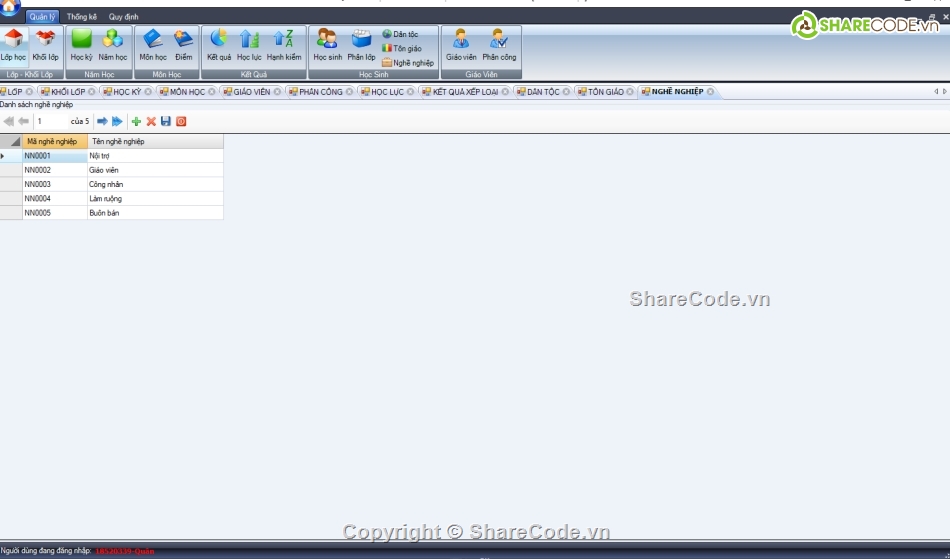Open the Quy định ribbon tab
The height and width of the screenshot is (559, 950).
[x=124, y=17]
